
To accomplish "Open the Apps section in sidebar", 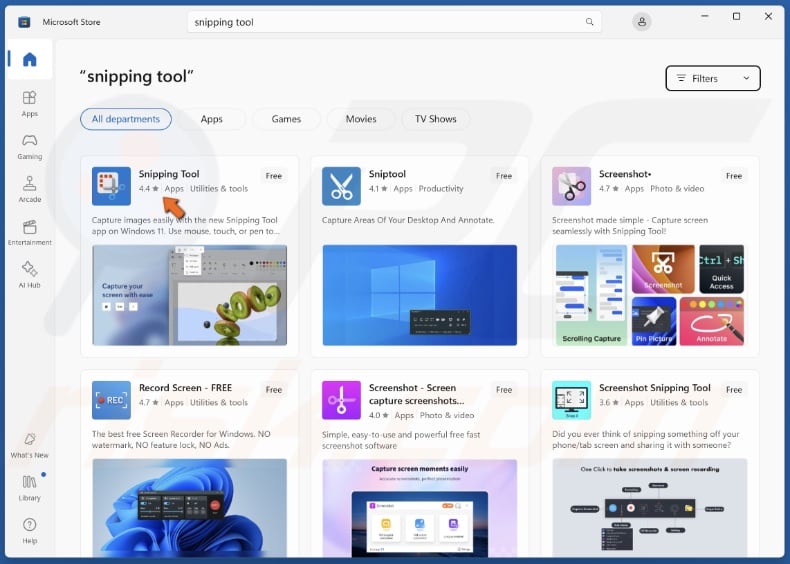I will point(30,103).
